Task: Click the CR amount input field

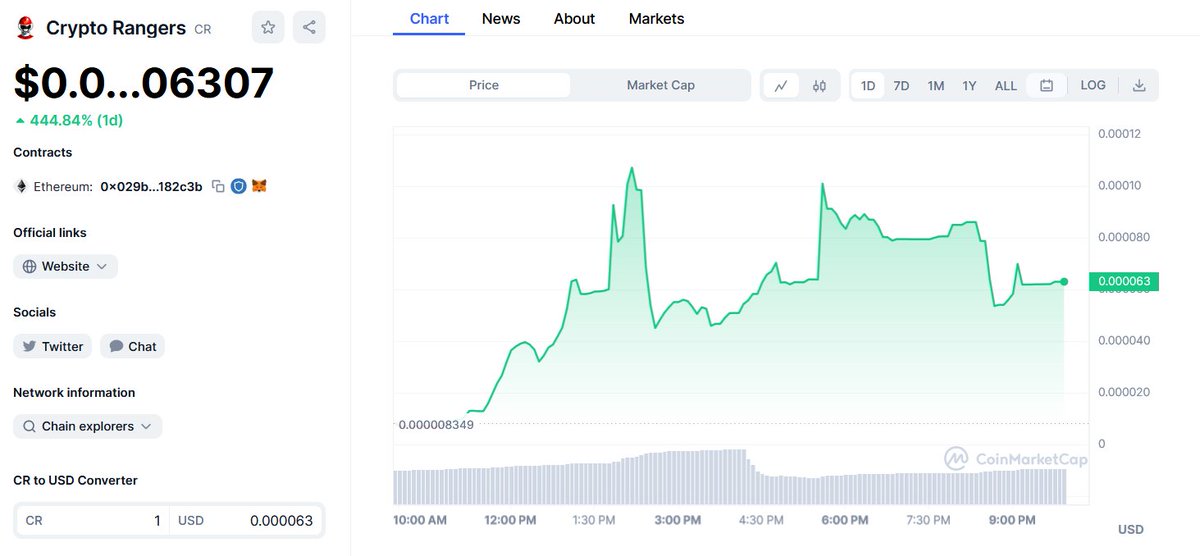Action: click(x=91, y=521)
